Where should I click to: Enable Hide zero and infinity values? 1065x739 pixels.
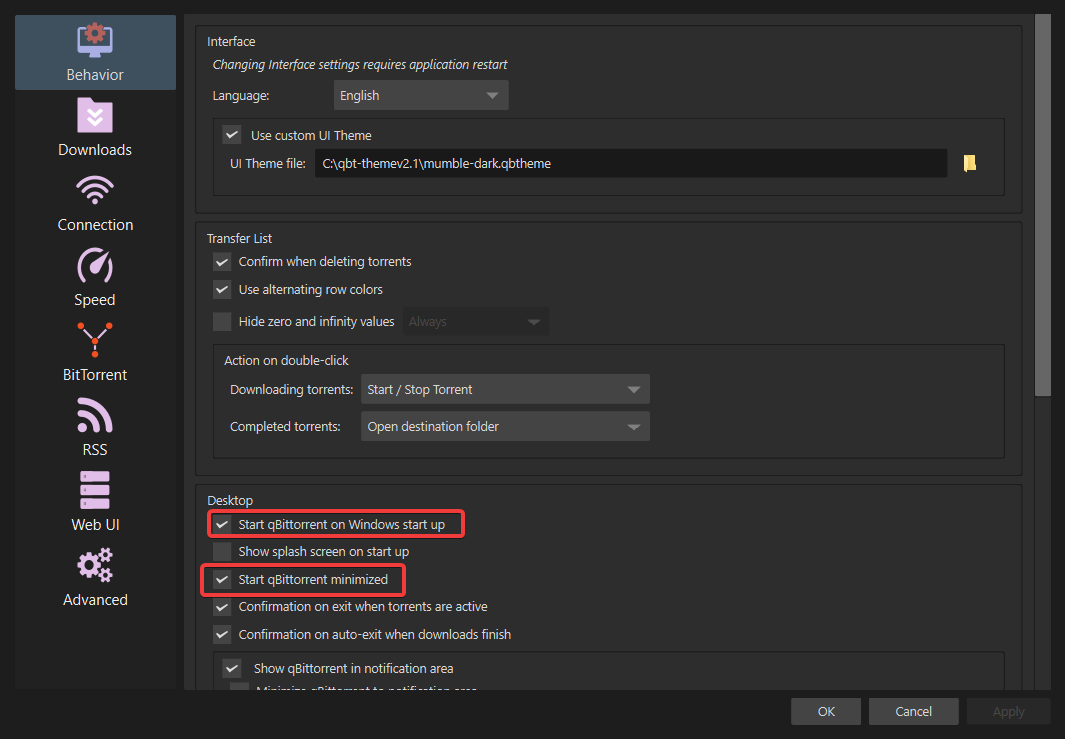point(222,321)
